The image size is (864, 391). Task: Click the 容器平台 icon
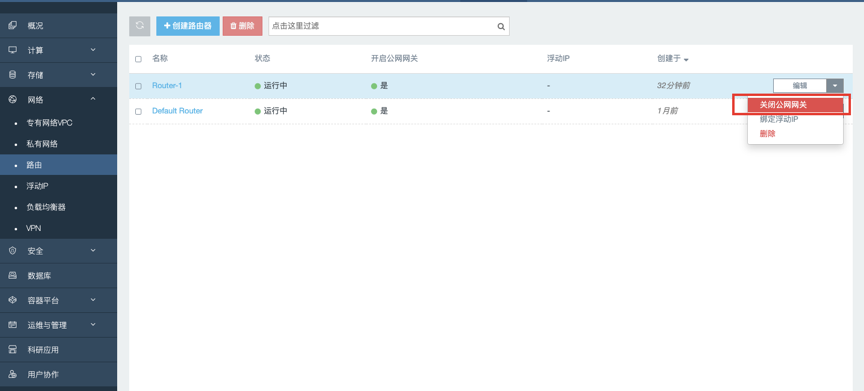click(x=13, y=300)
